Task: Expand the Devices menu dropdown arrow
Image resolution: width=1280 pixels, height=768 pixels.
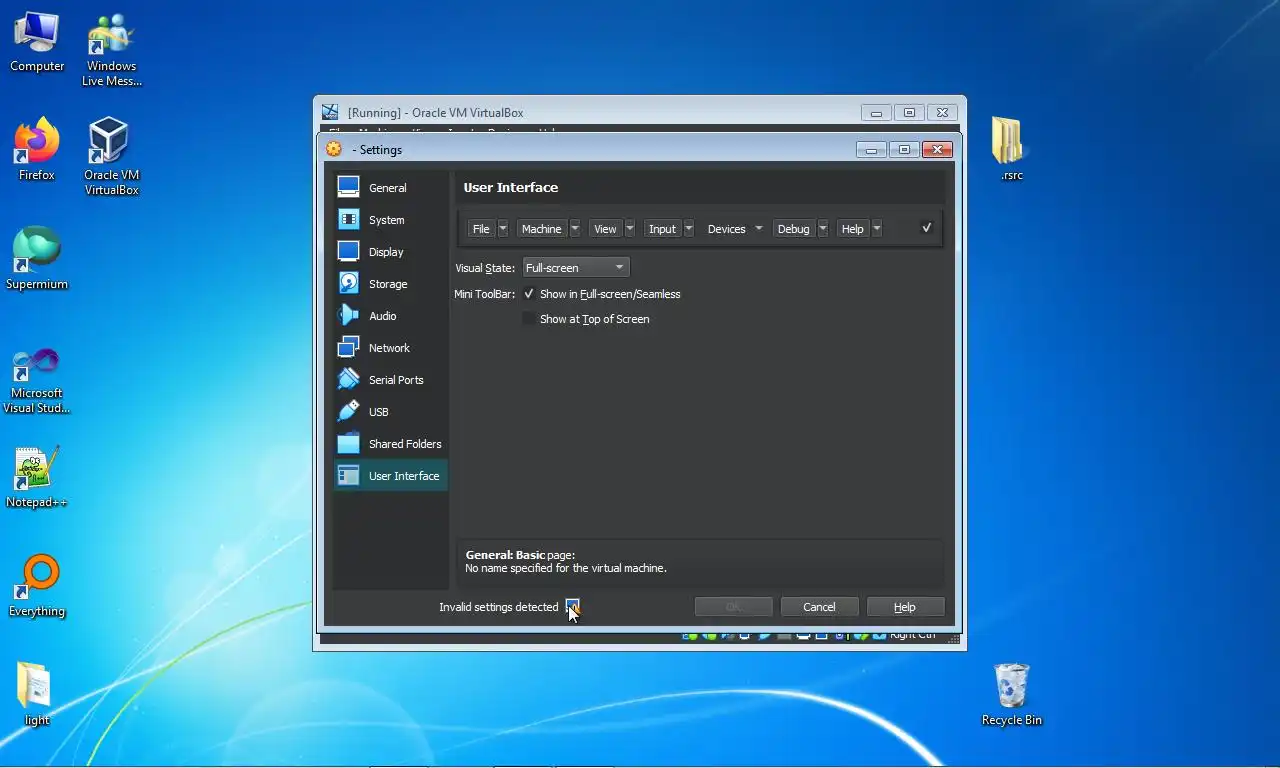Action: tap(759, 229)
